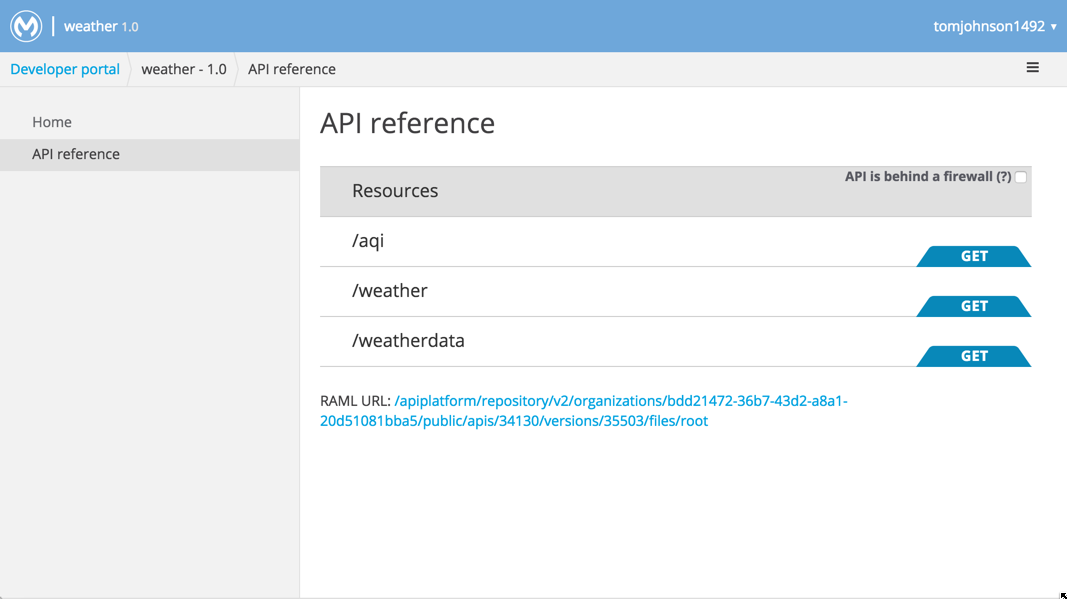Click the MuleSoft logo icon
1067x599 pixels.
pyautogui.click(x=24, y=25)
